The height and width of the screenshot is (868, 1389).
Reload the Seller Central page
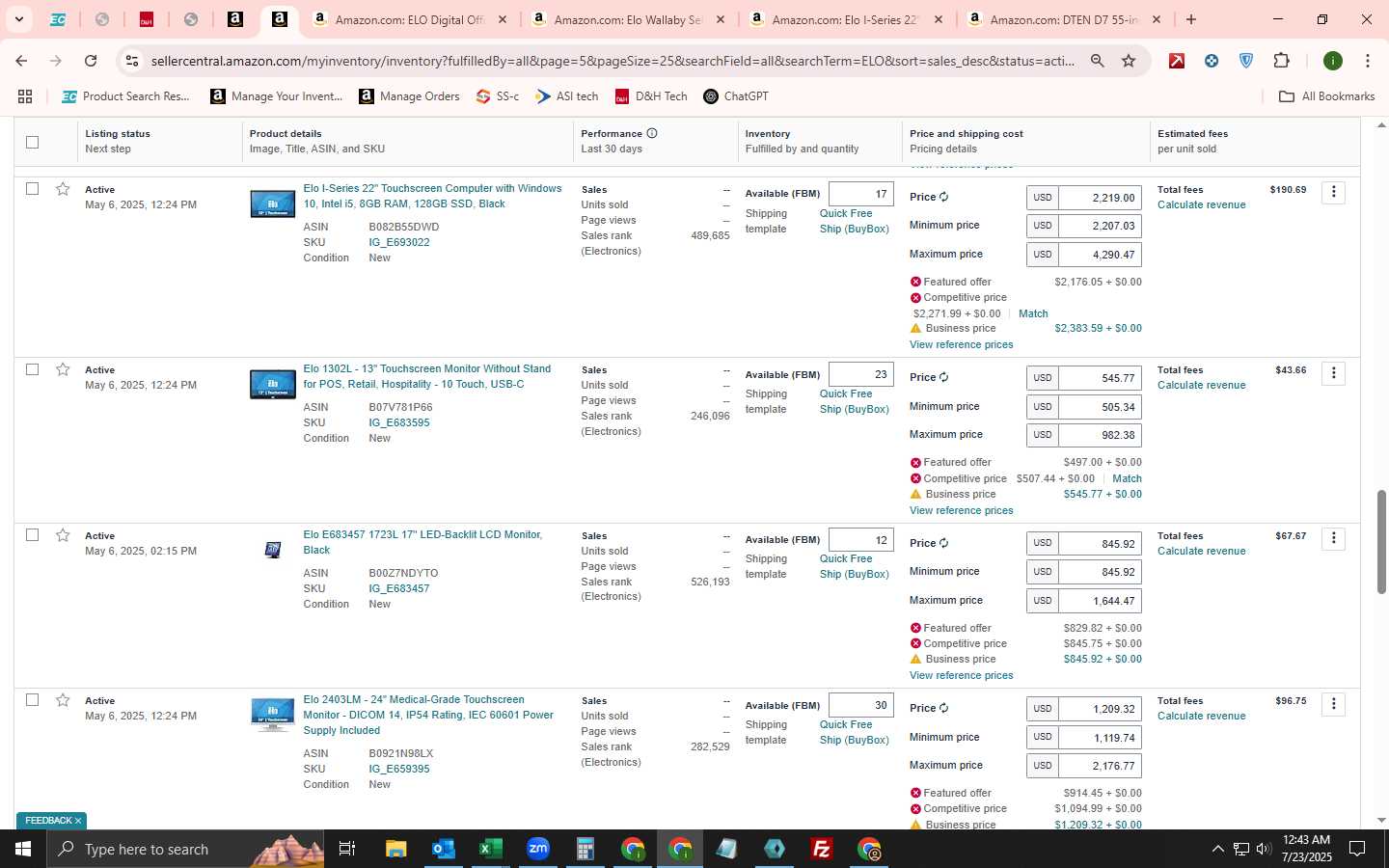click(91, 61)
